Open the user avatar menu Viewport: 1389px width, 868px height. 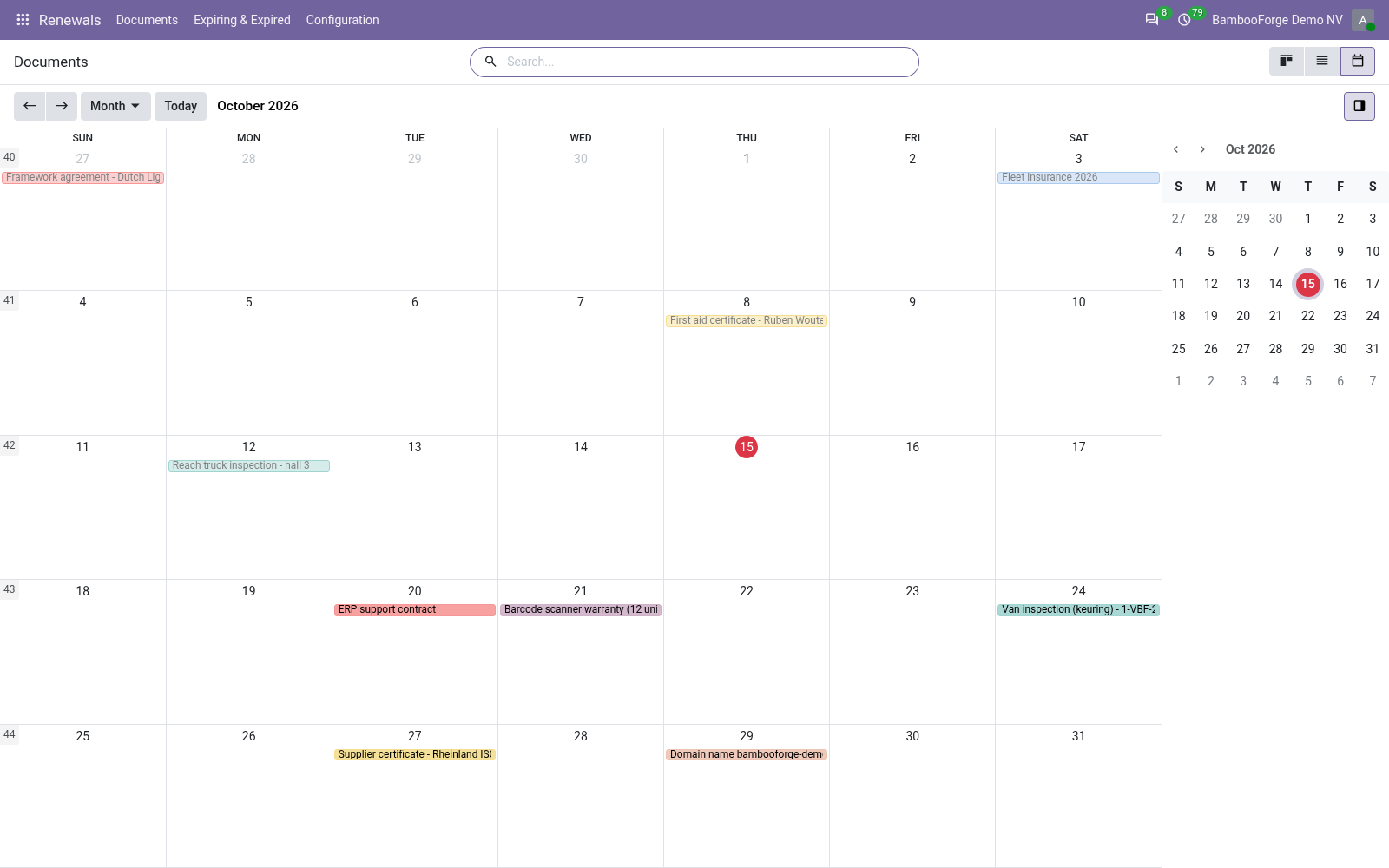[1363, 20]
